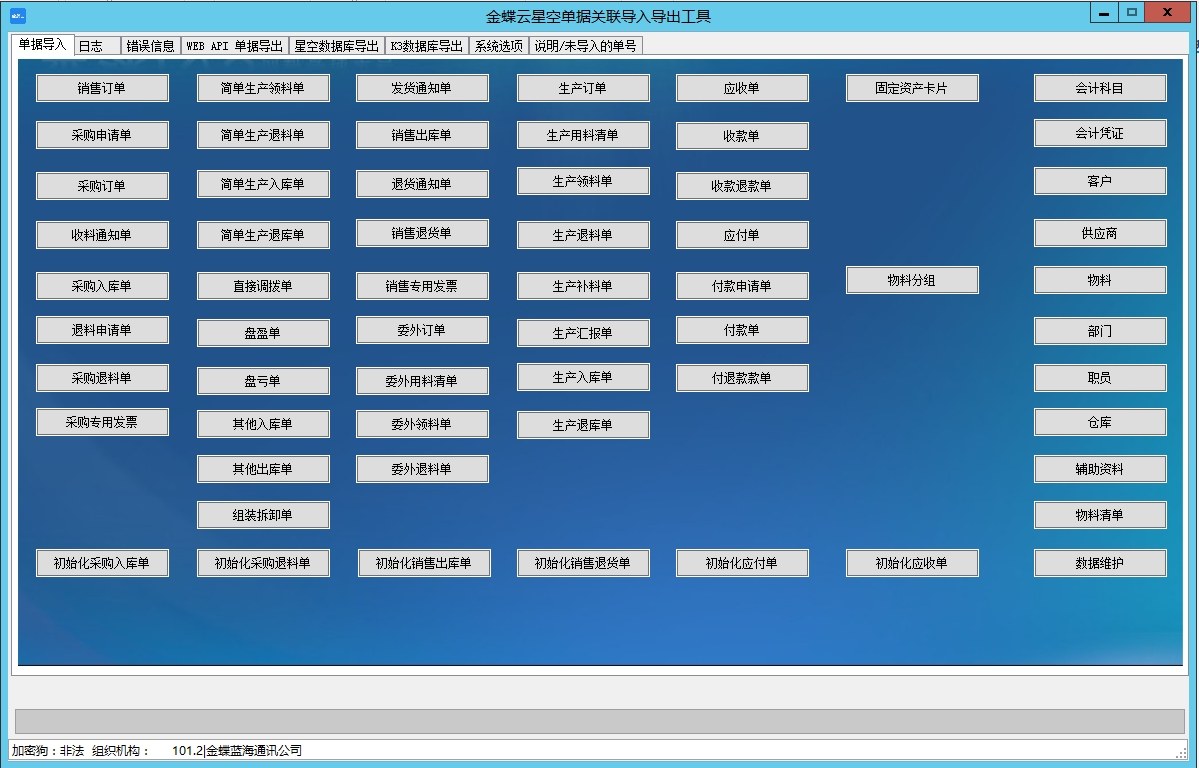
Task: Open 其他入库单 import
Action: (263, 424)
